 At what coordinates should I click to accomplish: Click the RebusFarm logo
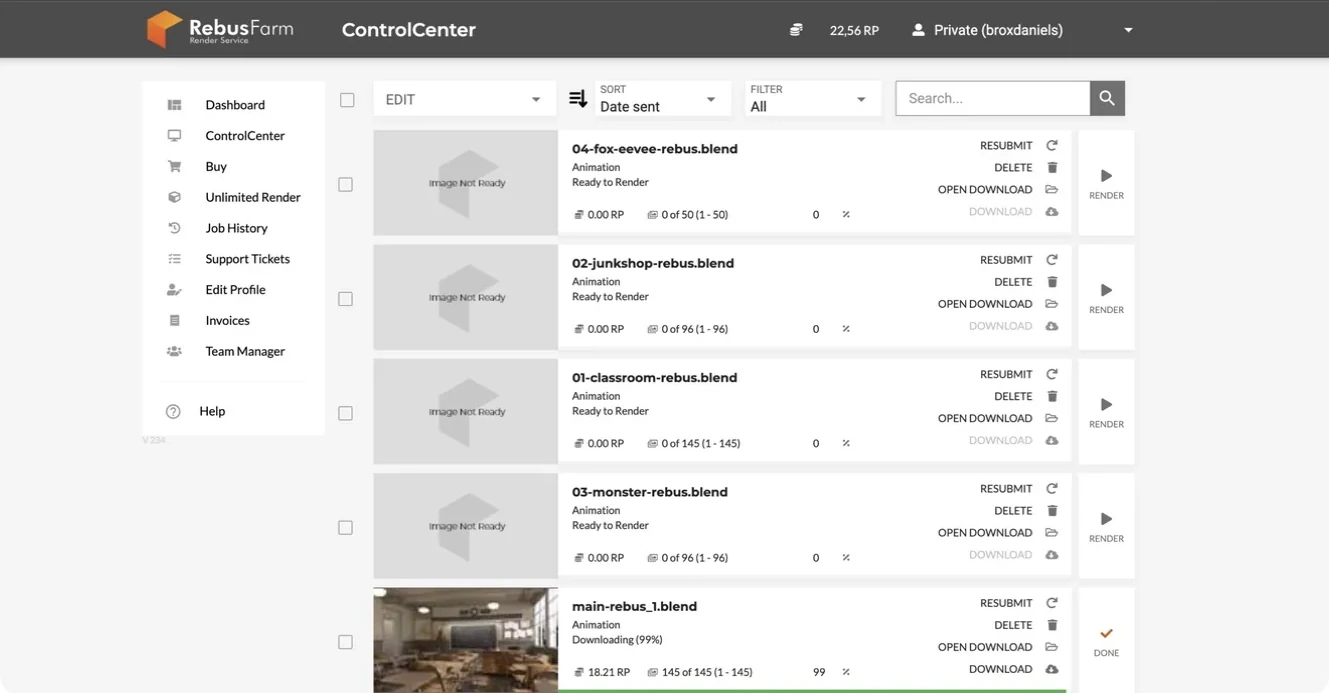coord(220,29)
